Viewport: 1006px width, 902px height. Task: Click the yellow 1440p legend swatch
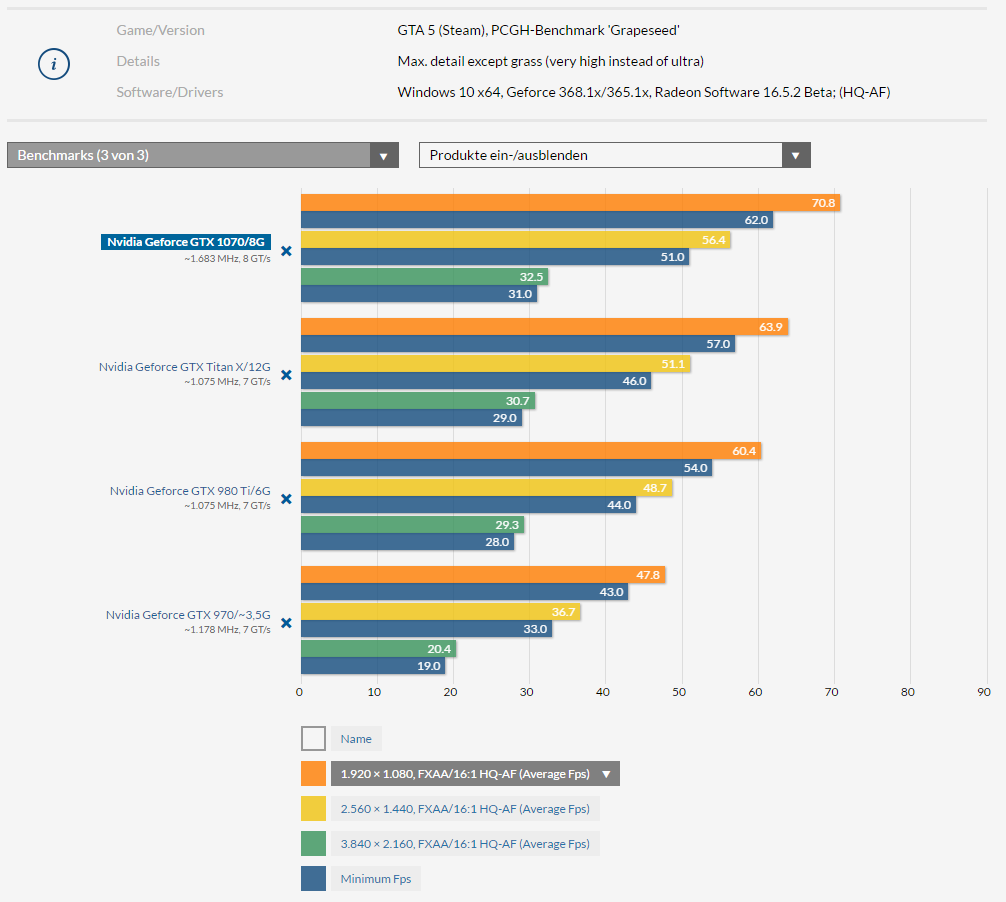314,808
